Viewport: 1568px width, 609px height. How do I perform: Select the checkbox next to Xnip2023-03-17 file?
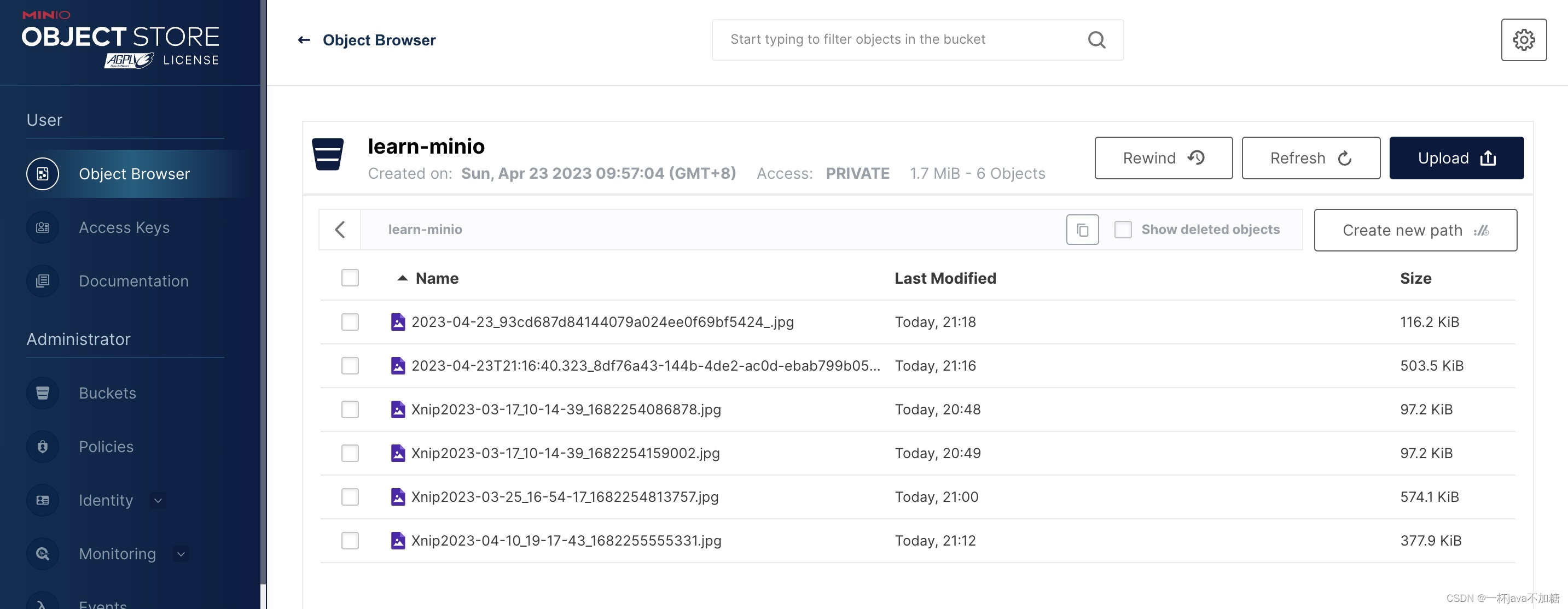[x=350, y=409]
